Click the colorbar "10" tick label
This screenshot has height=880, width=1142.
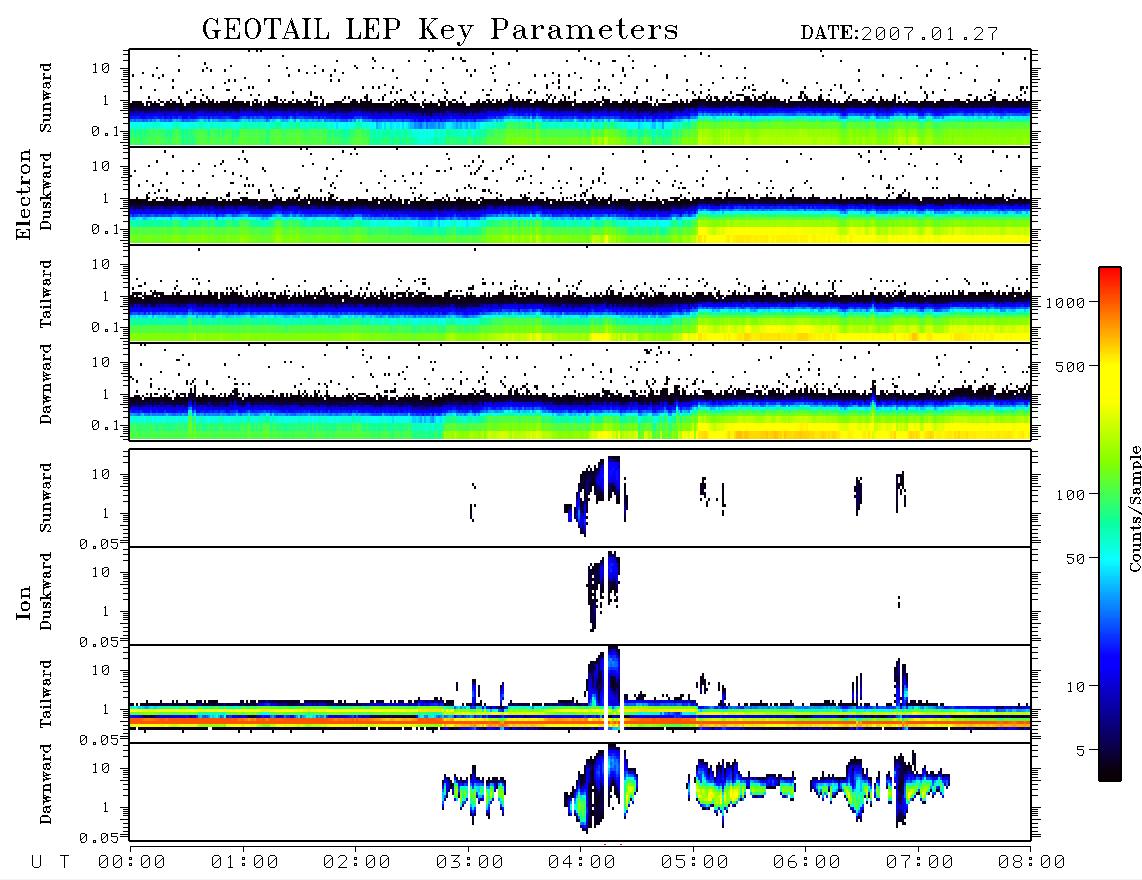tap(1075, 687)
